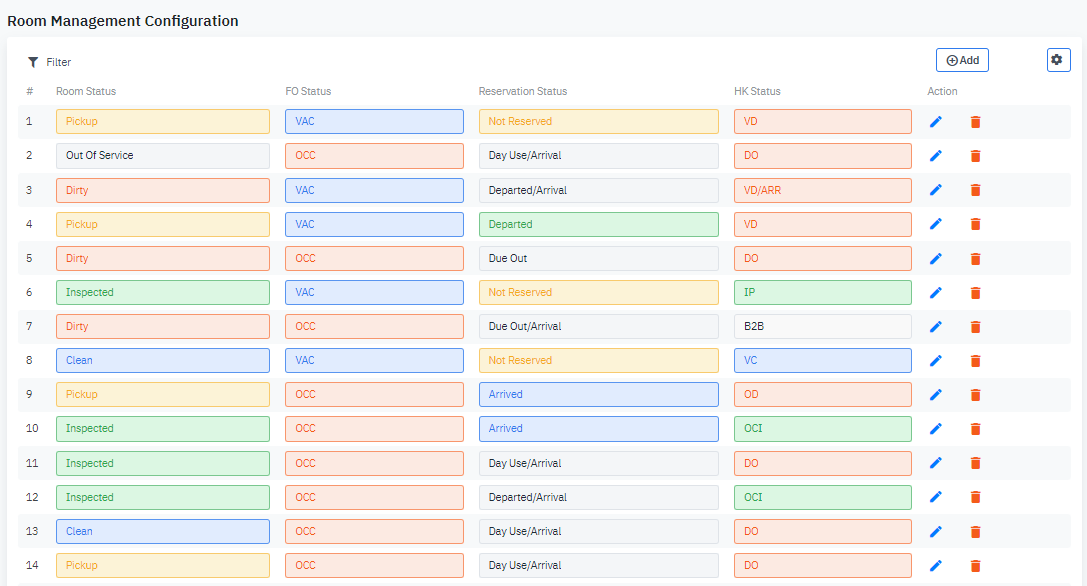Viewport: 1087px width, 586px height.
Task: Open the table settings gear icon
Action: [1058, 59]
